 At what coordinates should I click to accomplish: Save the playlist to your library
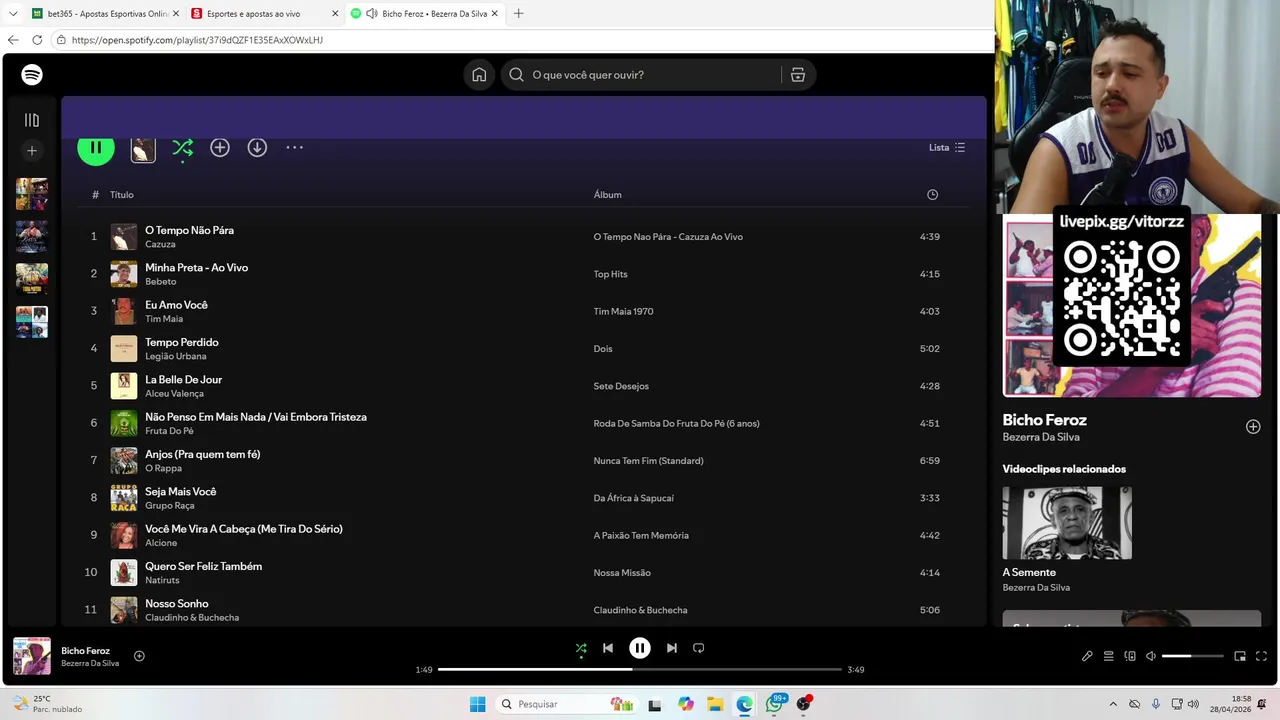(x=220, y=147)
